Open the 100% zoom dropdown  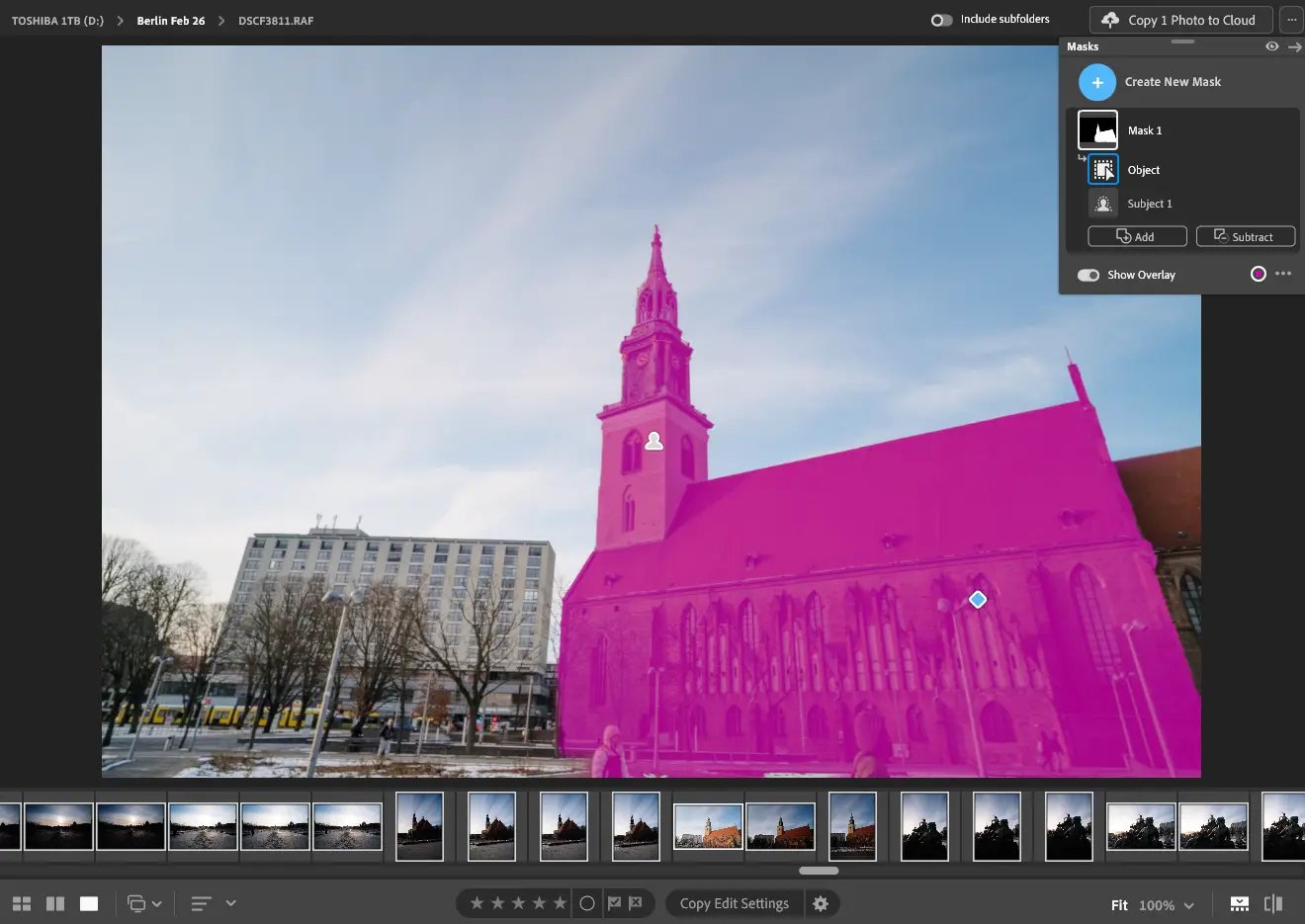point(1167,905)
